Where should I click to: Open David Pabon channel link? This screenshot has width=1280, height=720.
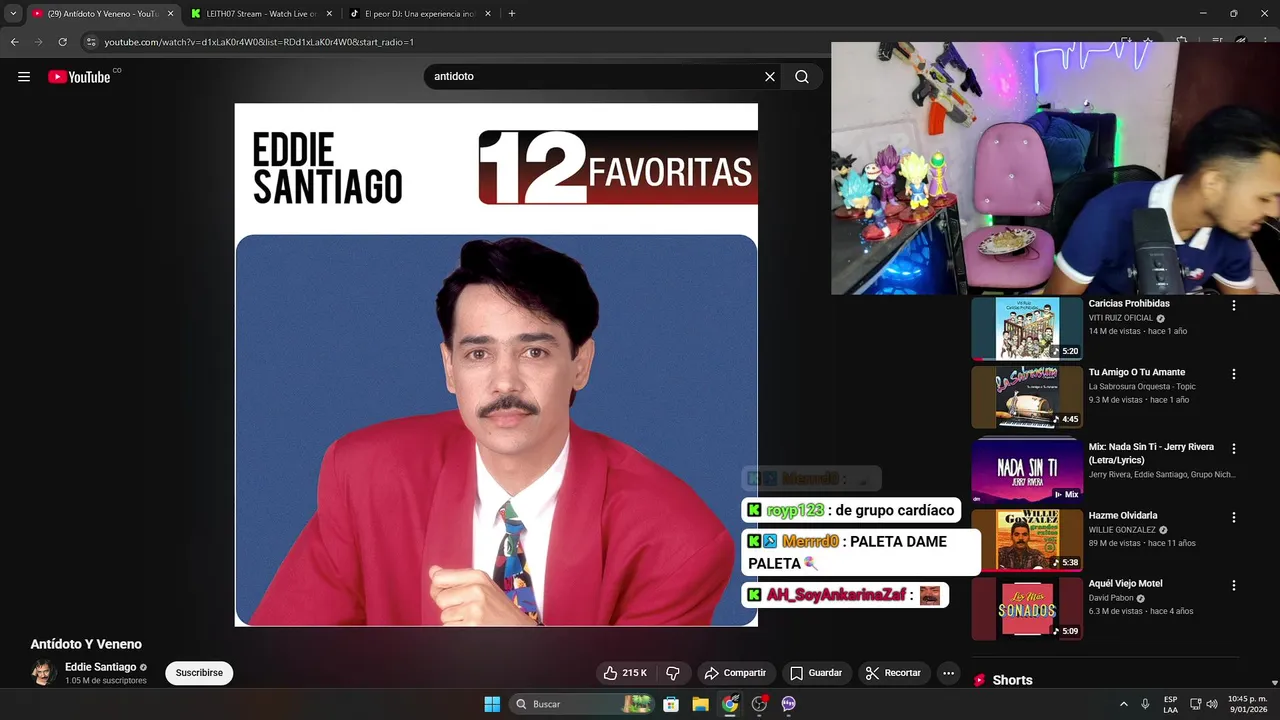(x=1111, y=598)
